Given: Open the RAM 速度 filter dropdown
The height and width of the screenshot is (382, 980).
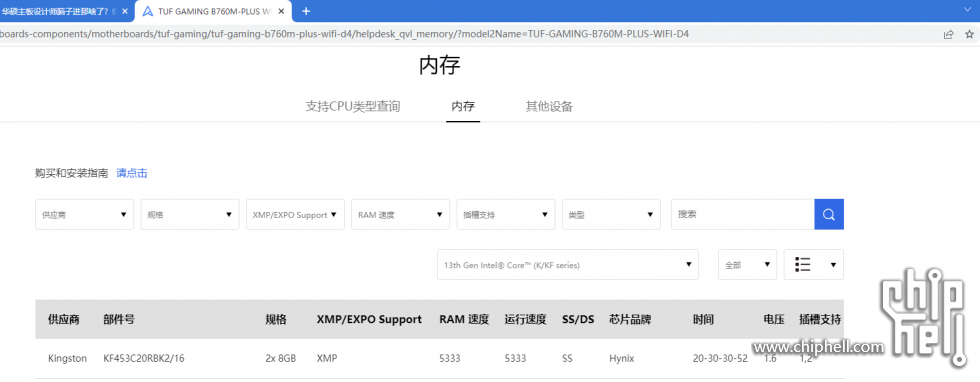Looking at the screenshot, I should tap(401, 214).
